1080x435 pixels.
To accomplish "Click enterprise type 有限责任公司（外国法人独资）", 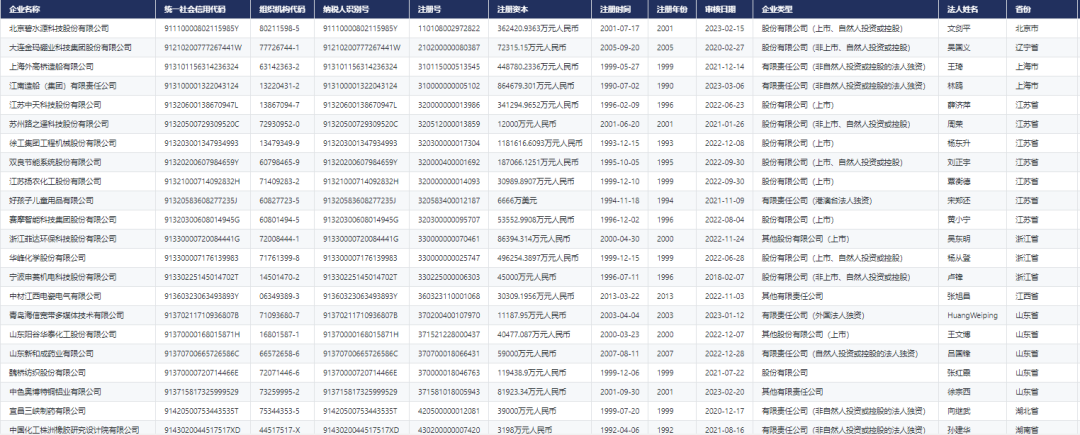I will (813, 315).
